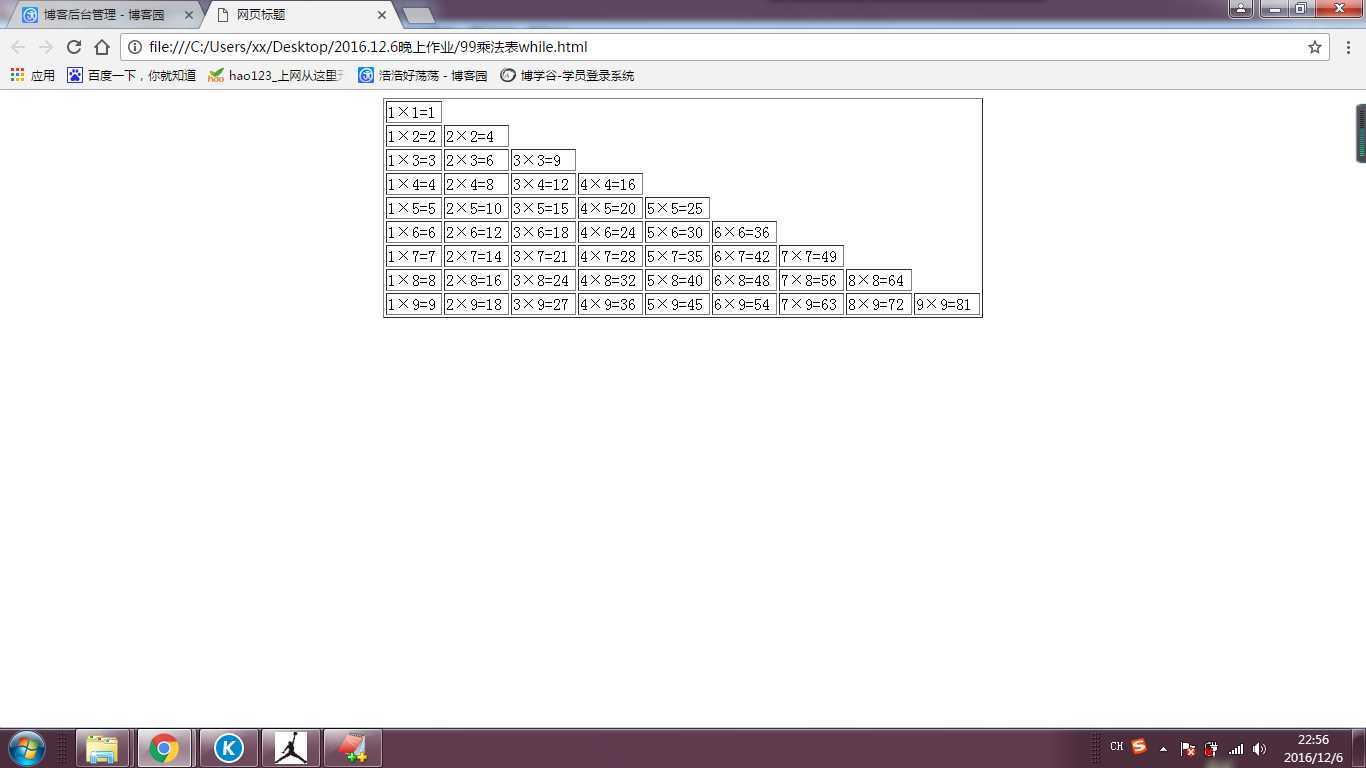Open the jumping man app in taskbar
This screenshot has width=1366, height=768.
click(291, 748)
